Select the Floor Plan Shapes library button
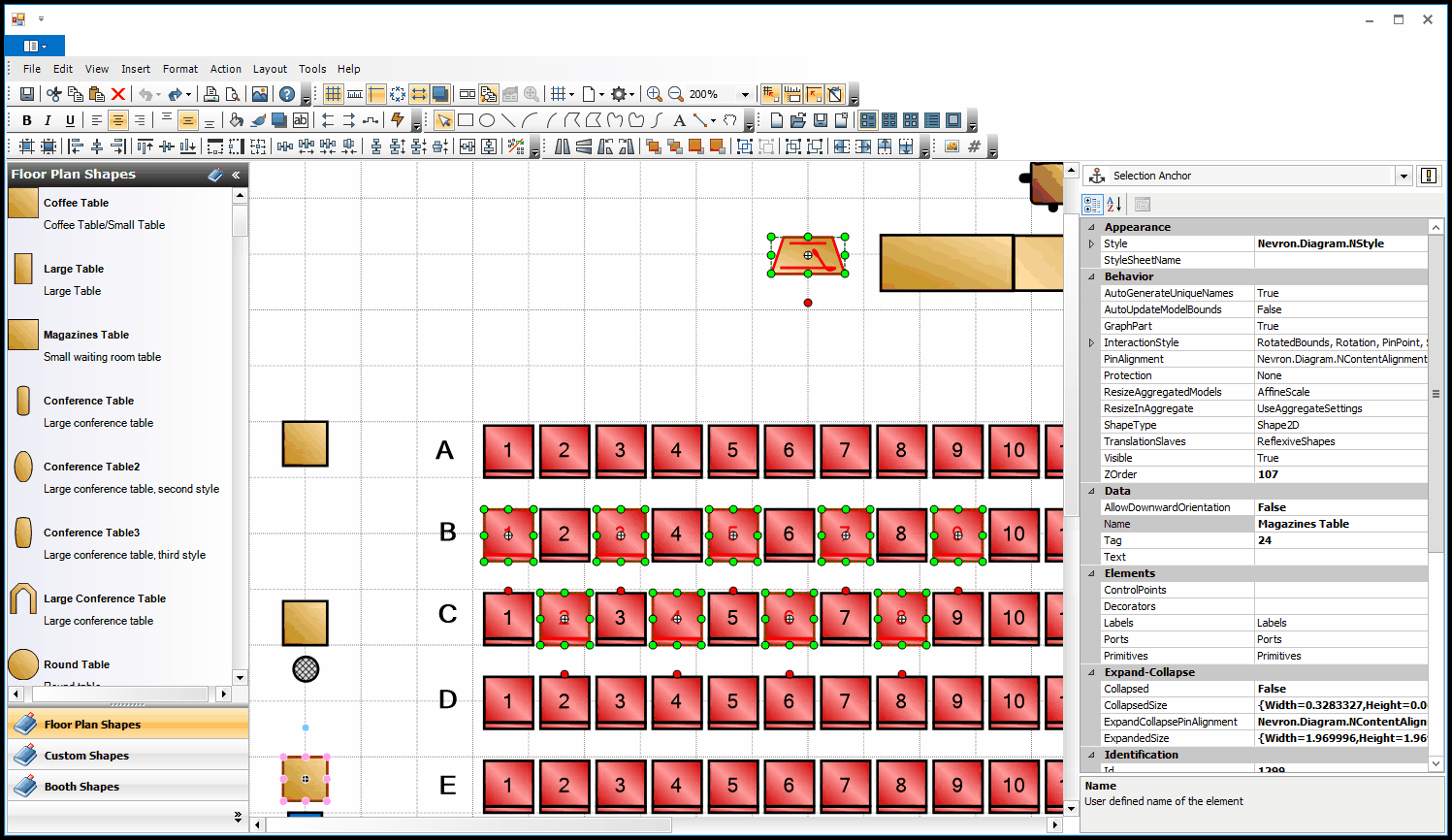Image resolution: width=1452 pixels, height=840 pixels. (x=128, y=724)
